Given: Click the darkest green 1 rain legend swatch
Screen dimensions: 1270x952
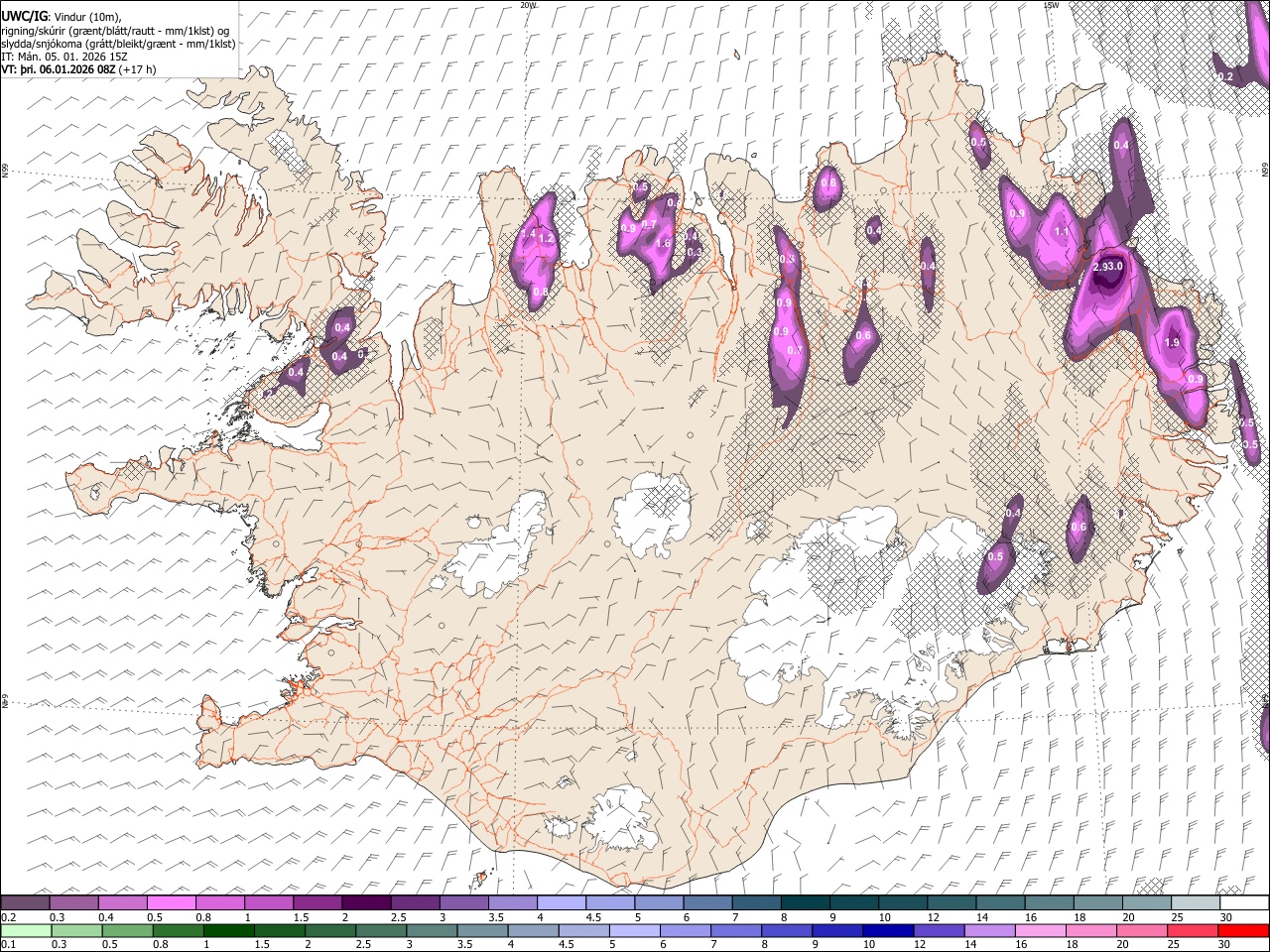Looking at the screenshot, I should tap(228, 930).
